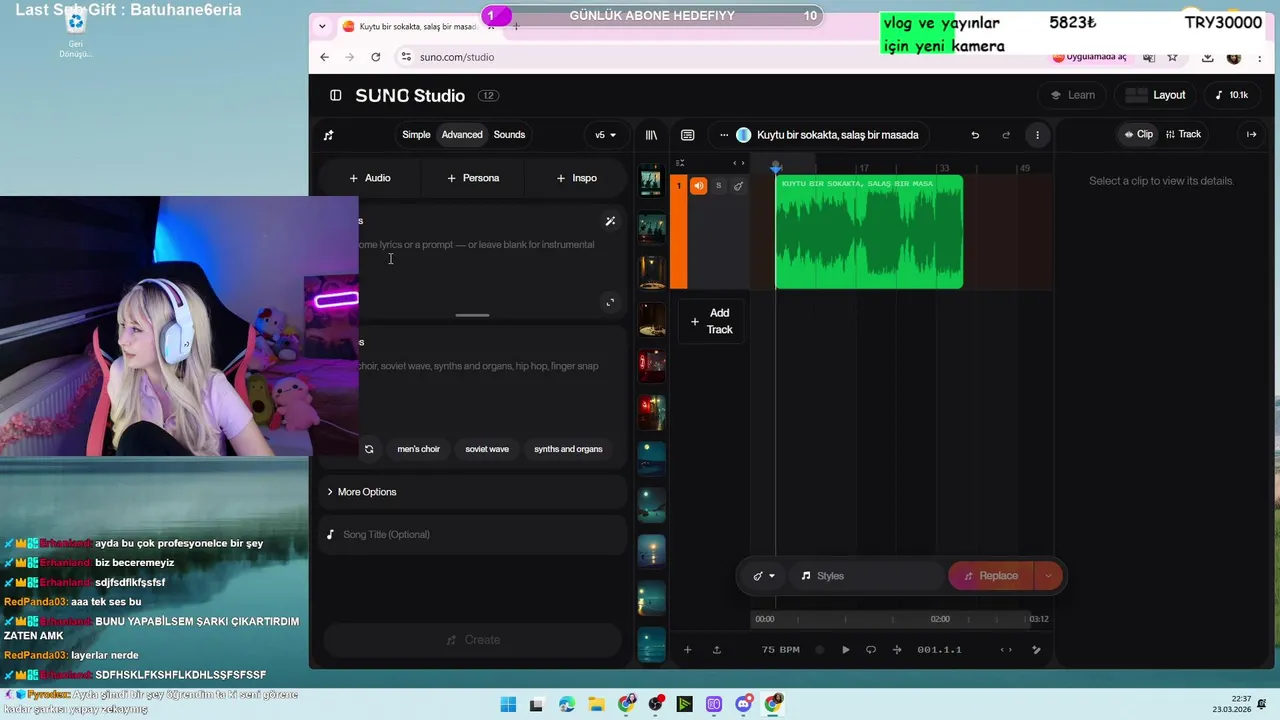
Task: Click the Create button
Action: point(473,640)
